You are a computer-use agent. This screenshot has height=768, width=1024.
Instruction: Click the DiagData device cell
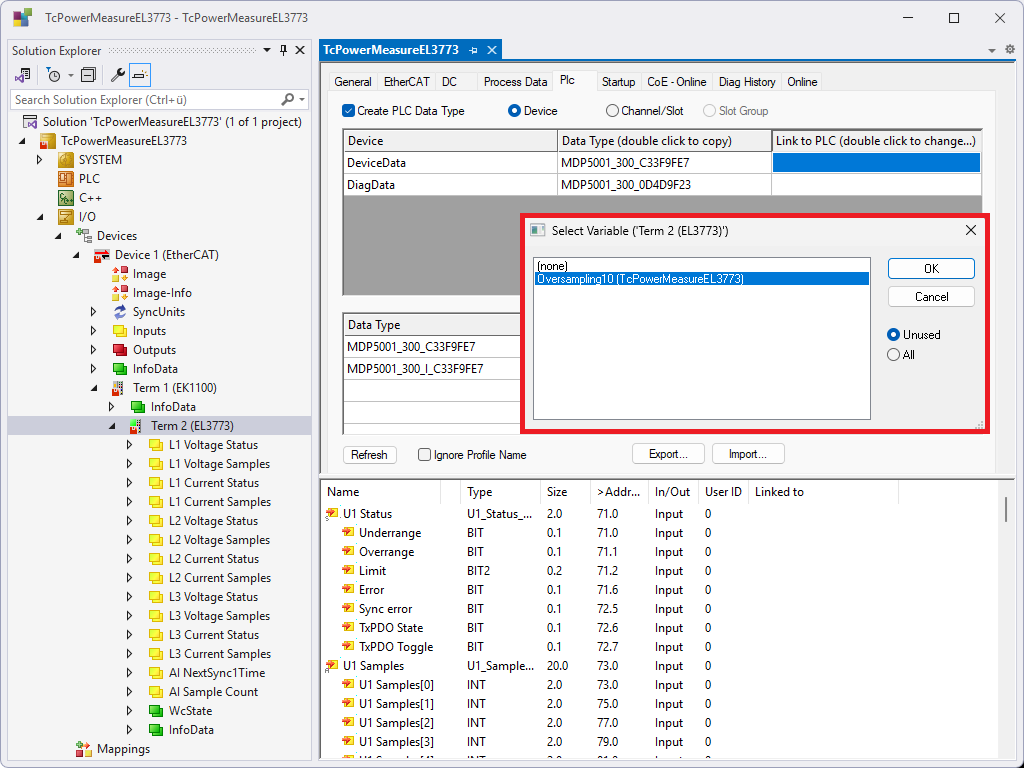(x=450, y=185)
